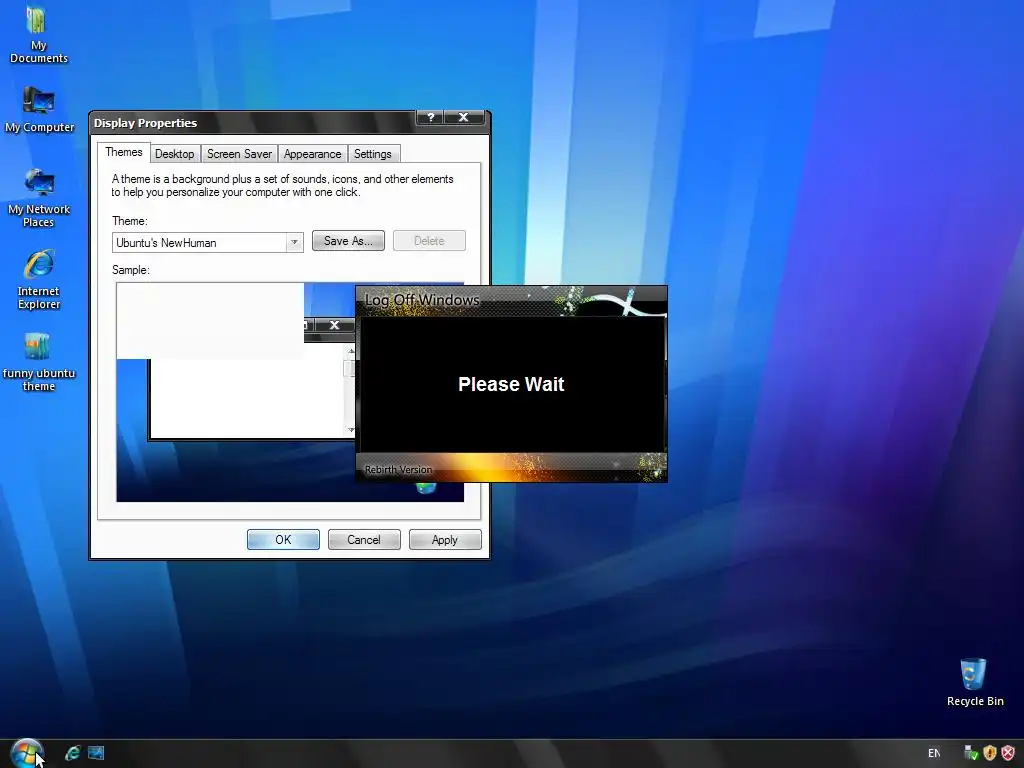Select the My Computer desktop icon
The height and width of the screenshot is (768, 1024).
pyautogui.click(x=39, y=110)
